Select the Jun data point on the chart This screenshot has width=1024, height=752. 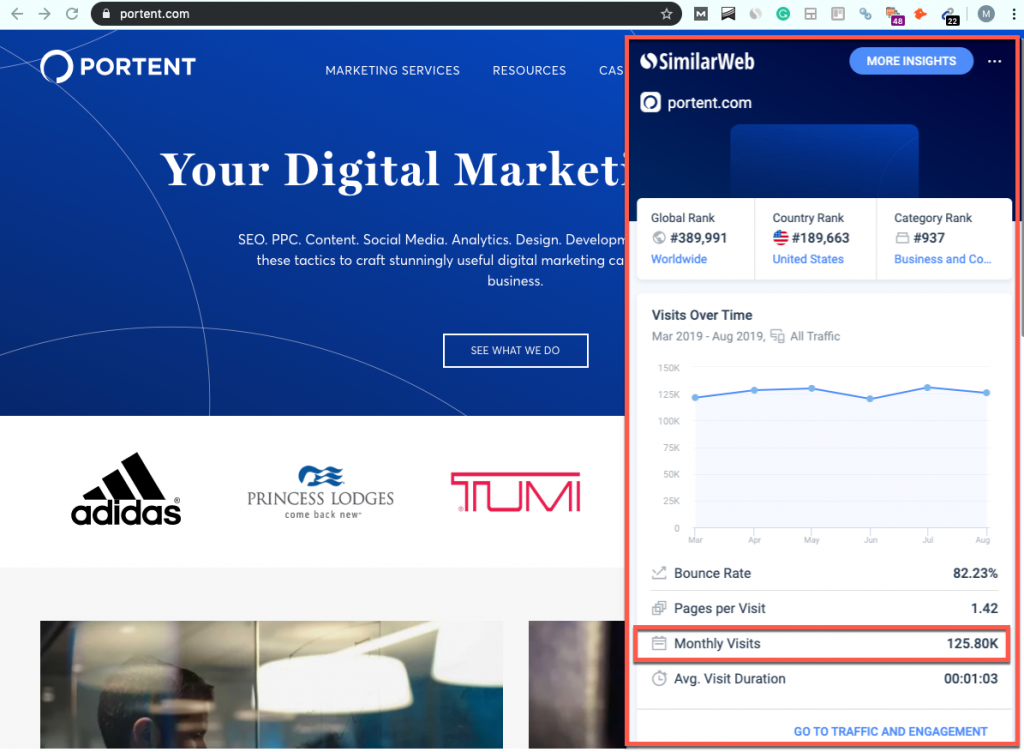[x=870, y=398]
